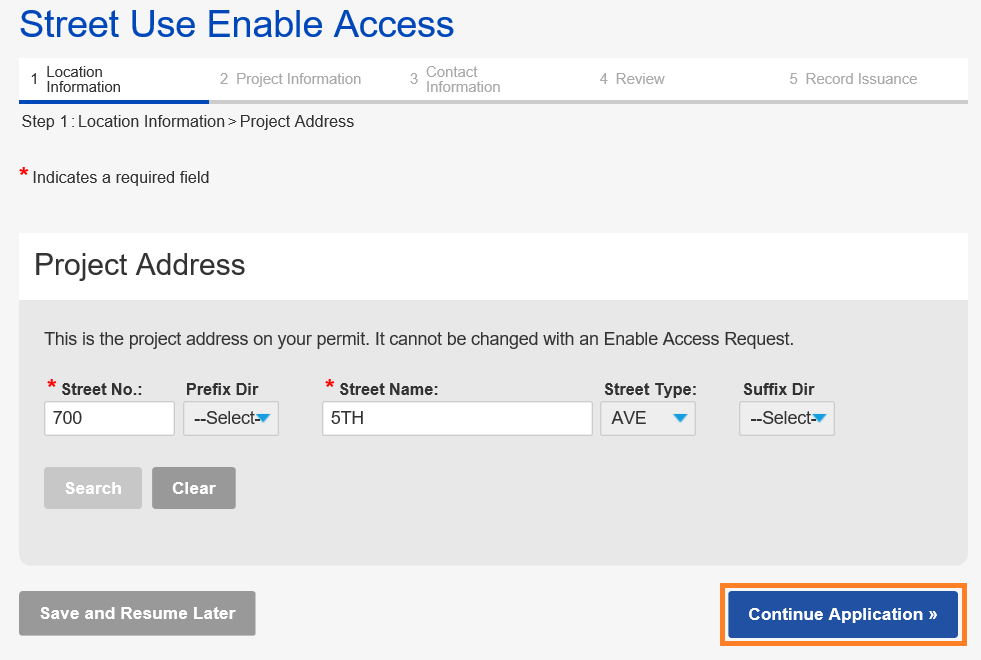Screen dimensions: 981x660
Task: Click the Street Use Enable Access heading
Action: (236, 24)
